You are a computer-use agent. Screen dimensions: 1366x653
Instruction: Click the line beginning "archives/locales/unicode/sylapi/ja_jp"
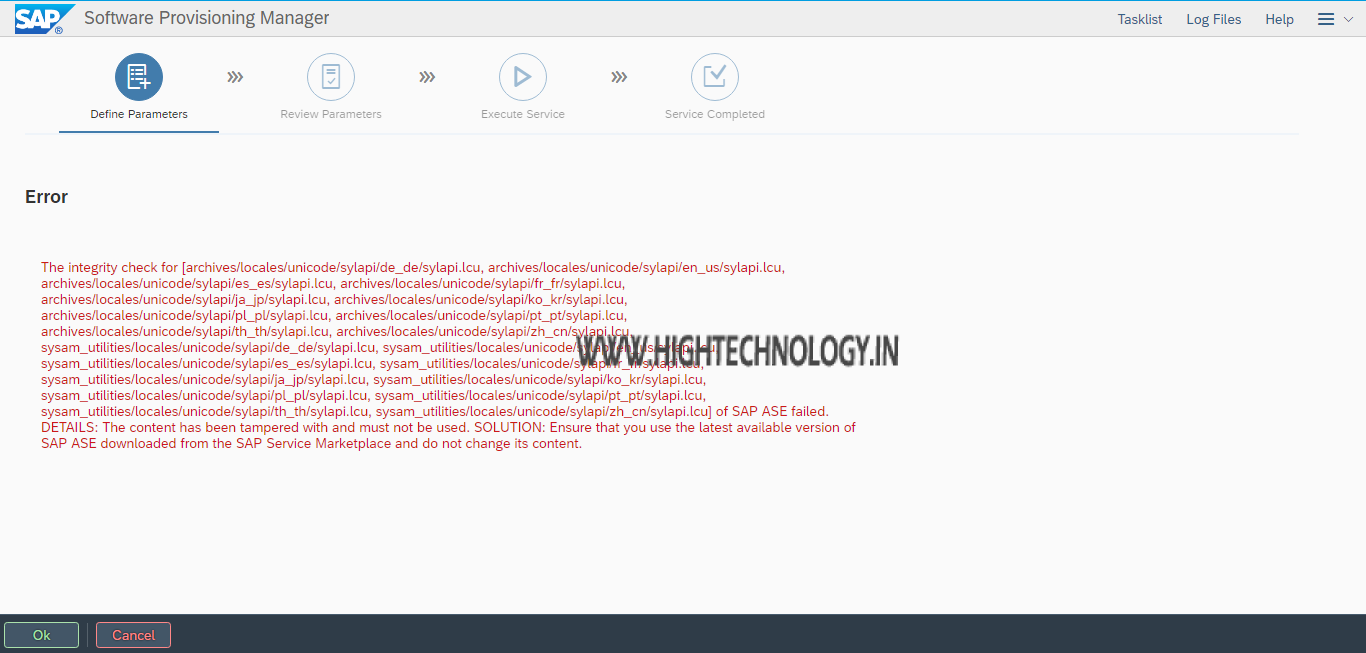pos(334,299)
